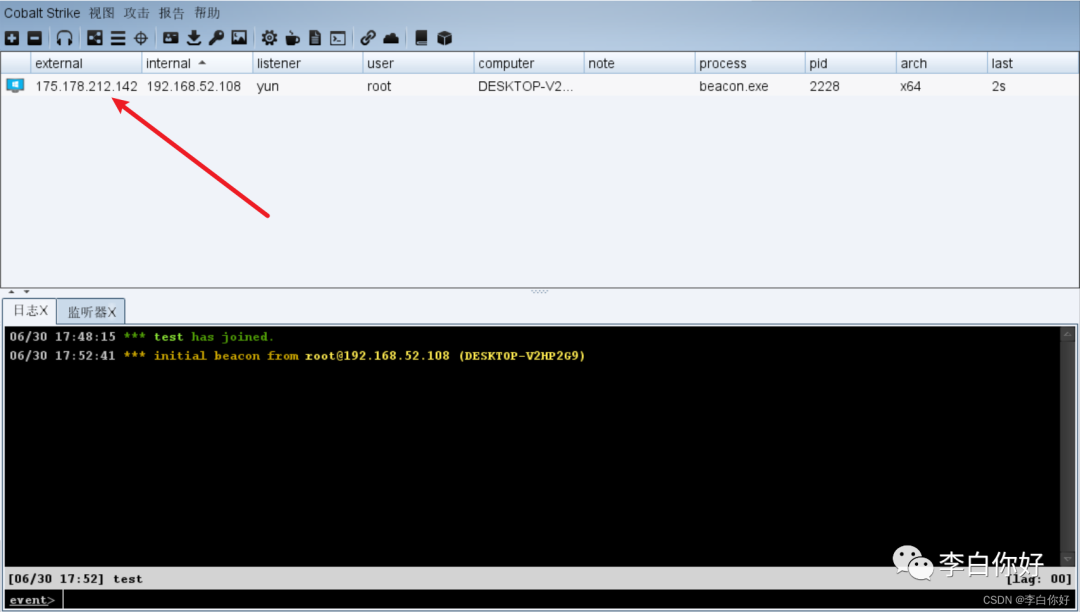Click the event log scrollbar up arrow

(1067, 334)
